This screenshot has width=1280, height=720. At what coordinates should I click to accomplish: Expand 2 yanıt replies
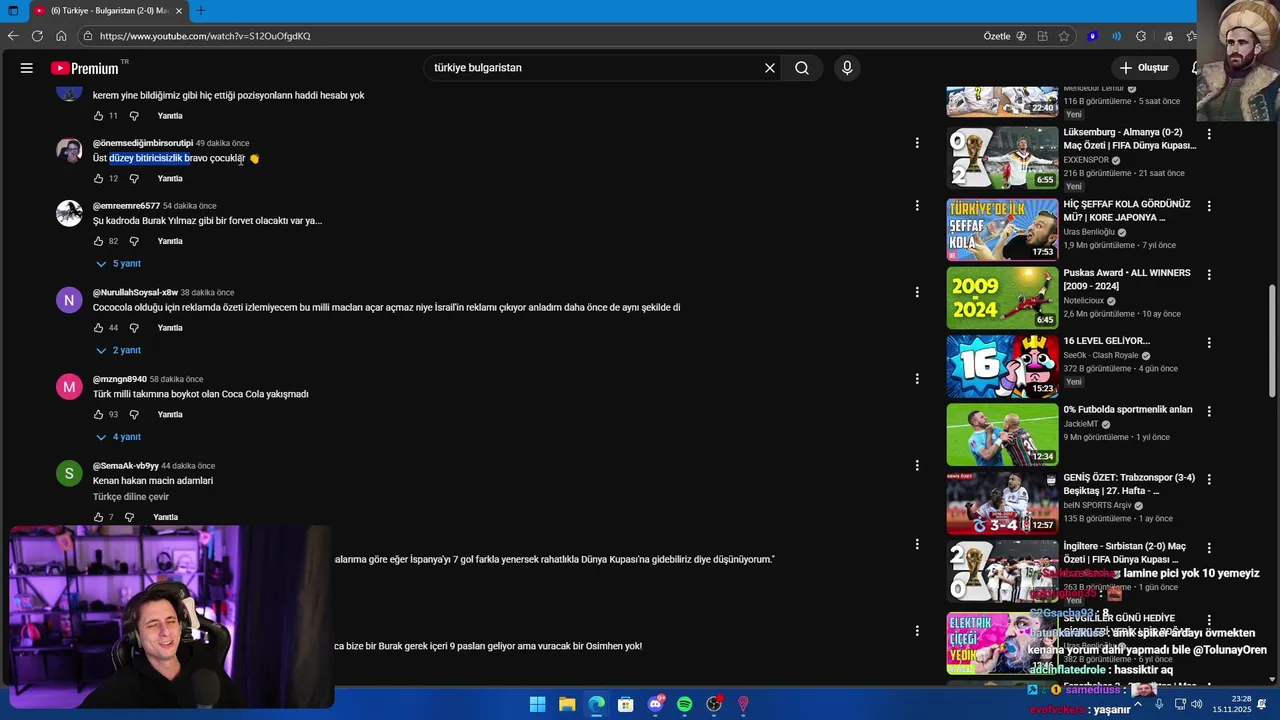point(118,351)
